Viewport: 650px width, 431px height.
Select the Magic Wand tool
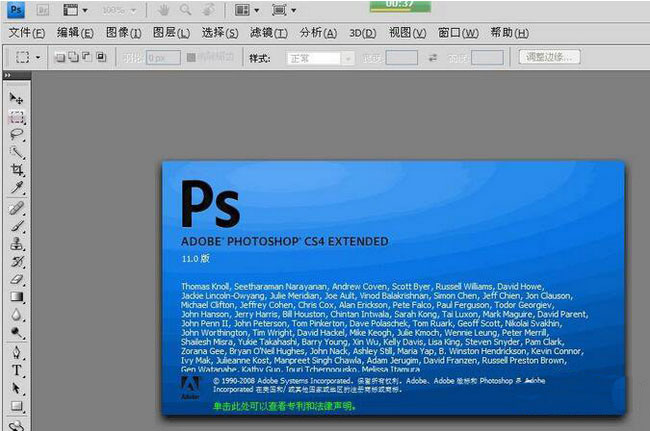17,153
